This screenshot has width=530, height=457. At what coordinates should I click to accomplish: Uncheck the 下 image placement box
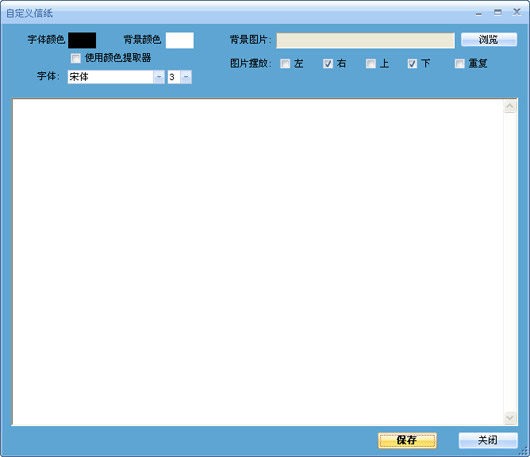412,64
